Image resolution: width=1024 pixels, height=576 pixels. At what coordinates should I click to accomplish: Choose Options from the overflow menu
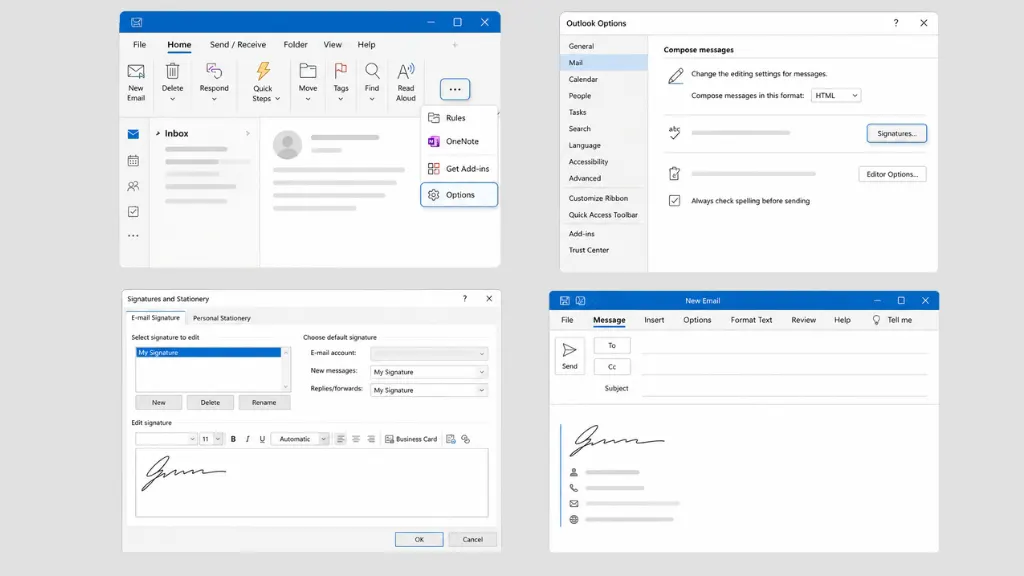(459, 195)
